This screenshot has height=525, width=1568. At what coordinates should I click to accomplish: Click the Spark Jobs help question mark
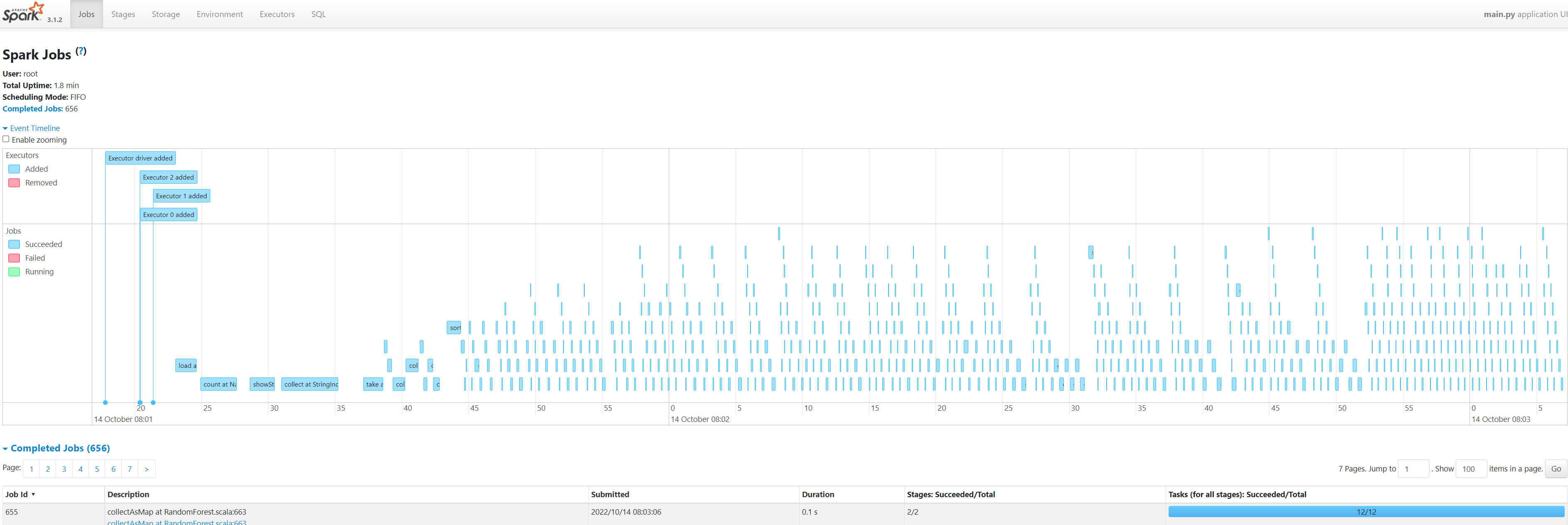[81, 52]
